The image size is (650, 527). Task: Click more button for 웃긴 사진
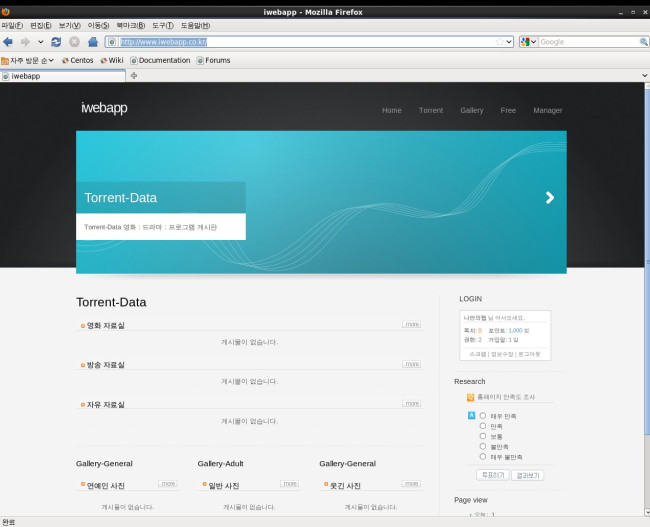tap(411, 483)
